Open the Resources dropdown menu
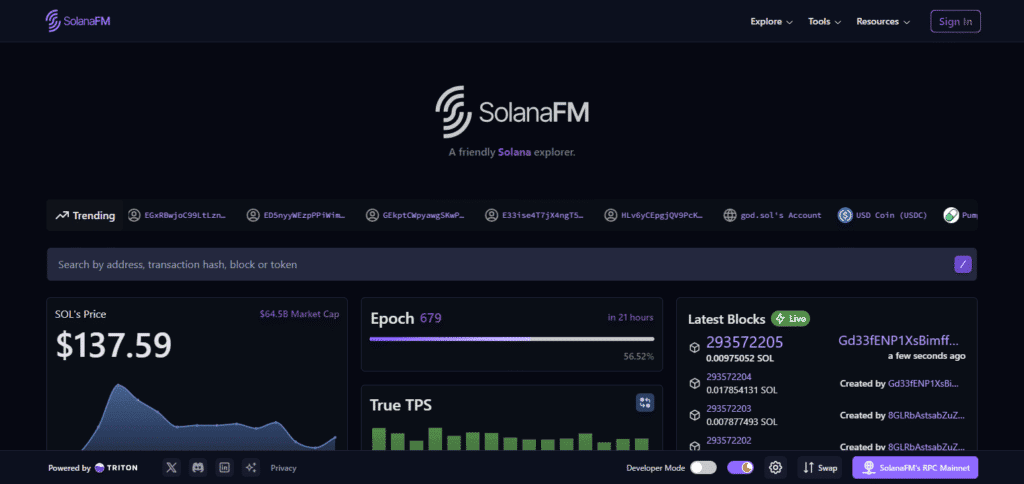Screen dimensions: 1024x484 coord(883,22)
